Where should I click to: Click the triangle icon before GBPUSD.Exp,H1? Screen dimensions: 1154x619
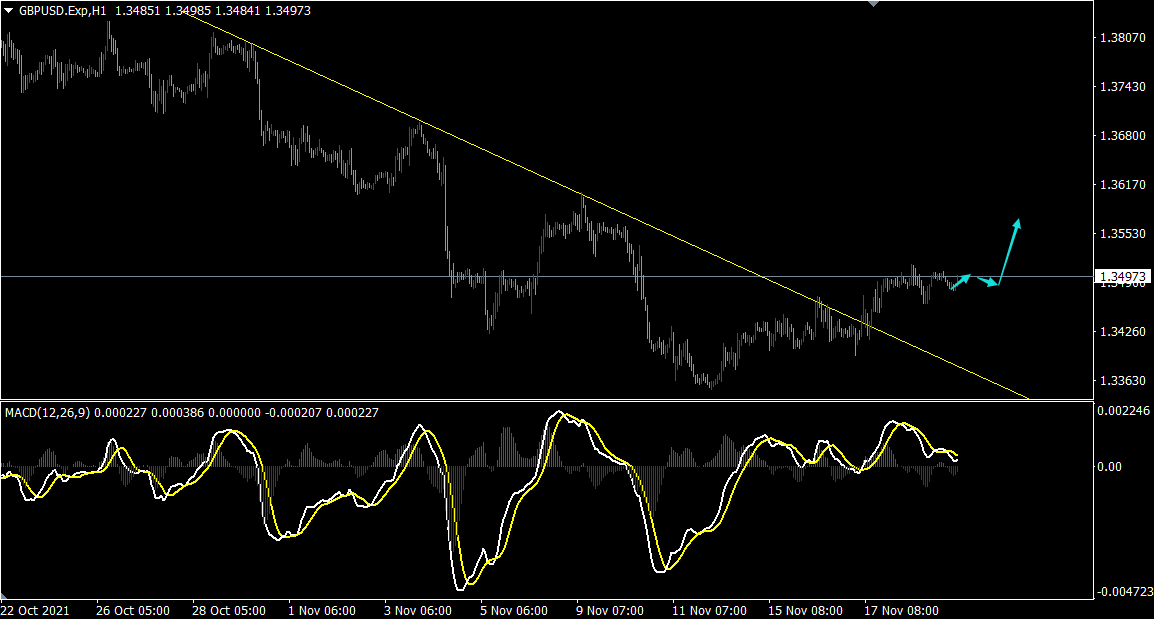tap(9, 11)
